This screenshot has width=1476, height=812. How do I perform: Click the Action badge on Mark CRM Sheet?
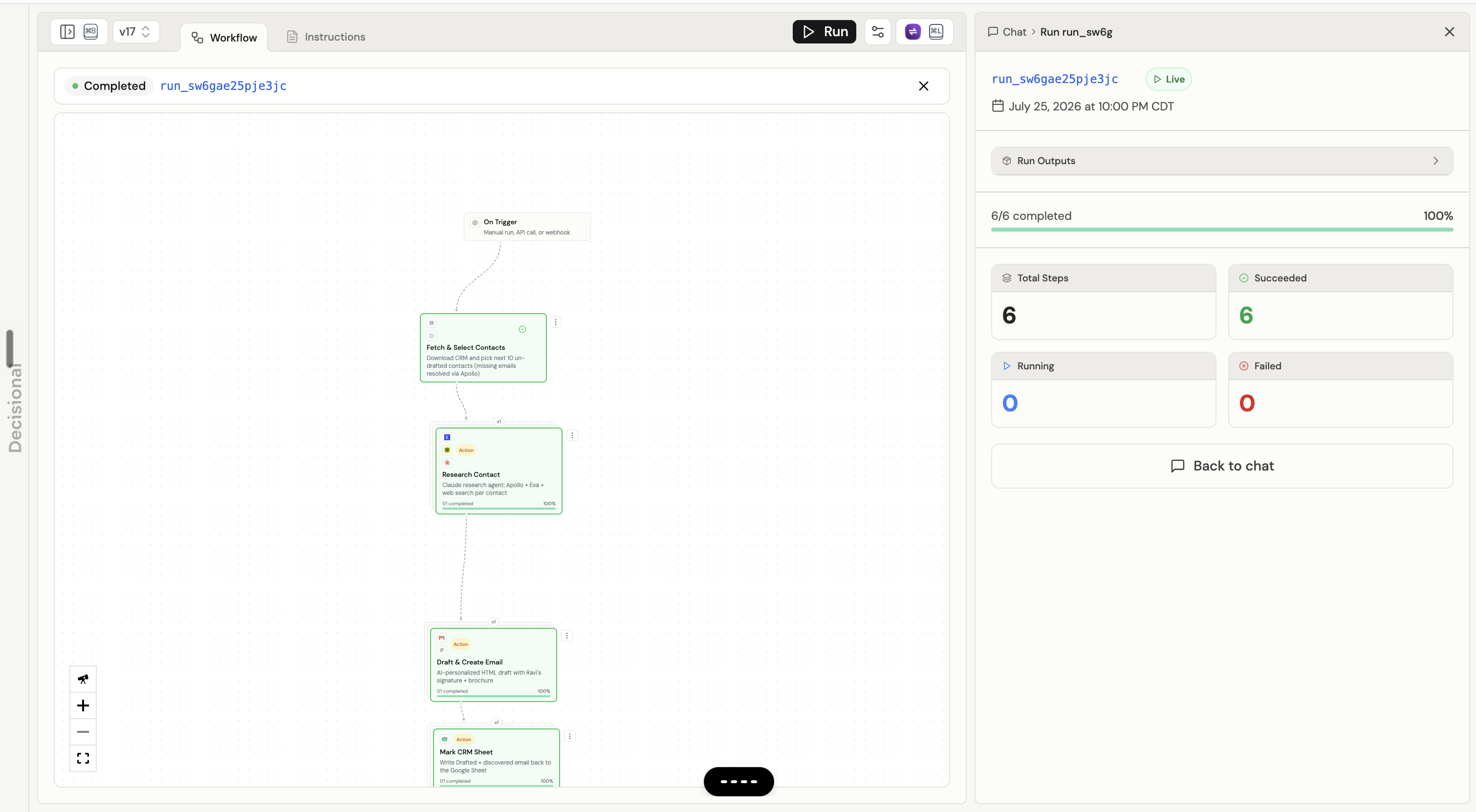click(463, 739)
